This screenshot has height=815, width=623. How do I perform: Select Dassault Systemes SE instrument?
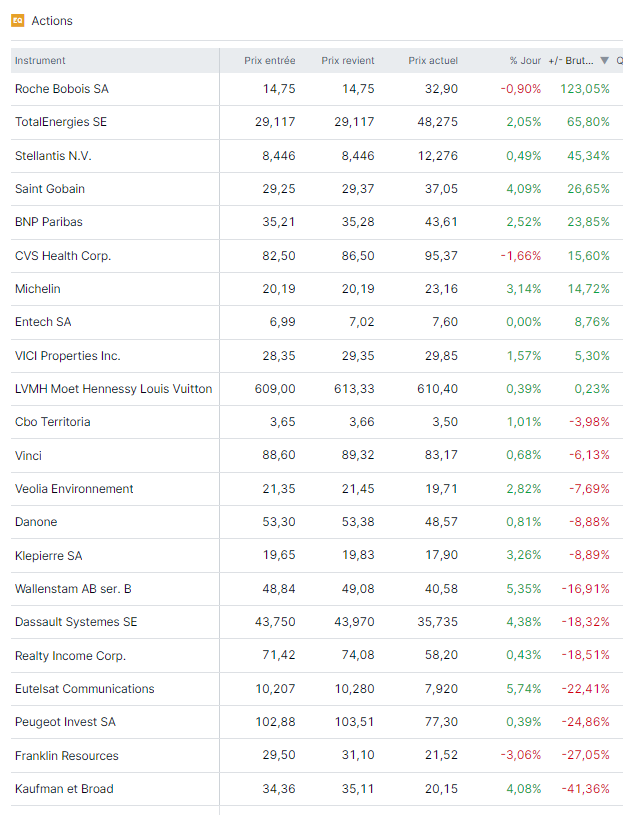click(76, 622)
